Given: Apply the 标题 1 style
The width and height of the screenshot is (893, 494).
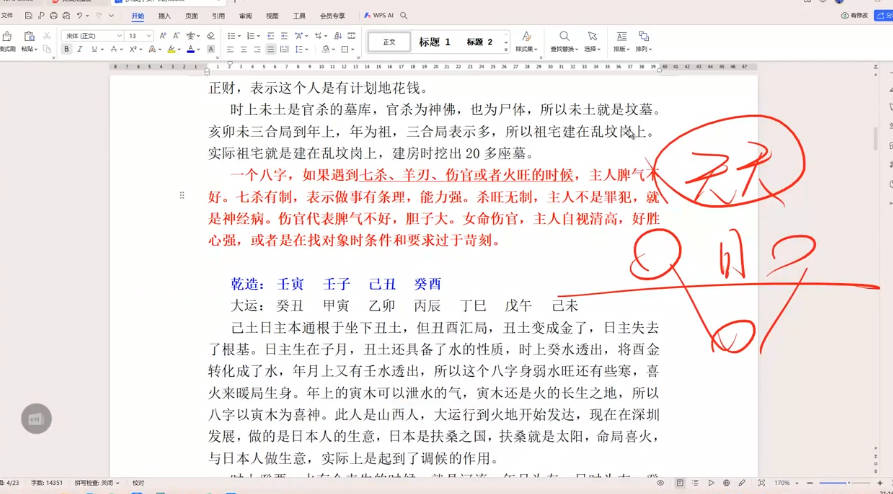Looking at the screenshot, I should click(434, 42).
